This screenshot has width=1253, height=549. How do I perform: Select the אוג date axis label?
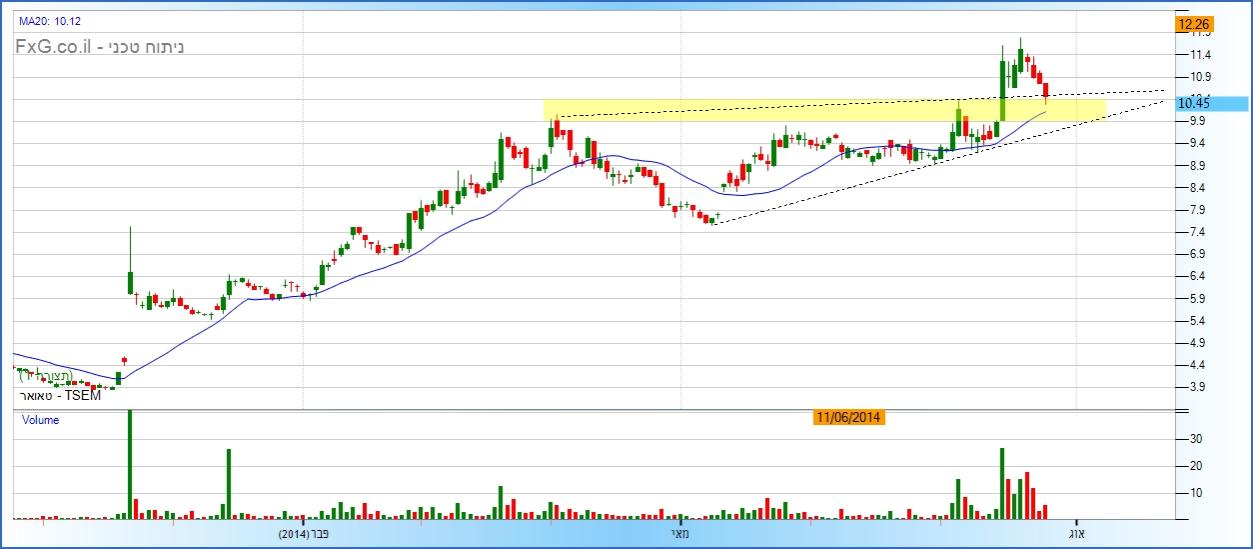click(1076, 535)
